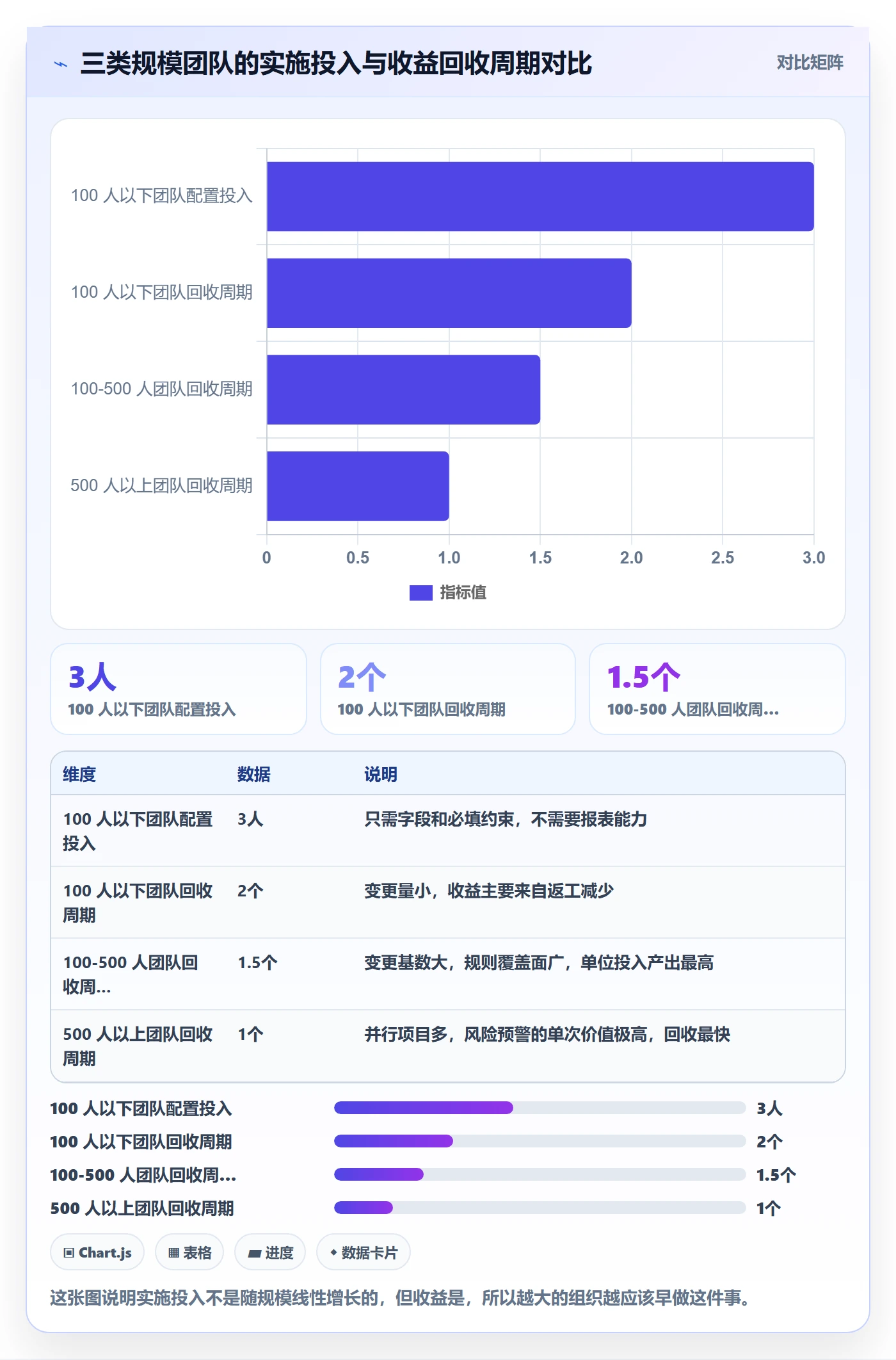Screen dimensions: 896x1360
Task: Click the 100 人以下团队配置投入 y-axis label
Action: (162, 196)
